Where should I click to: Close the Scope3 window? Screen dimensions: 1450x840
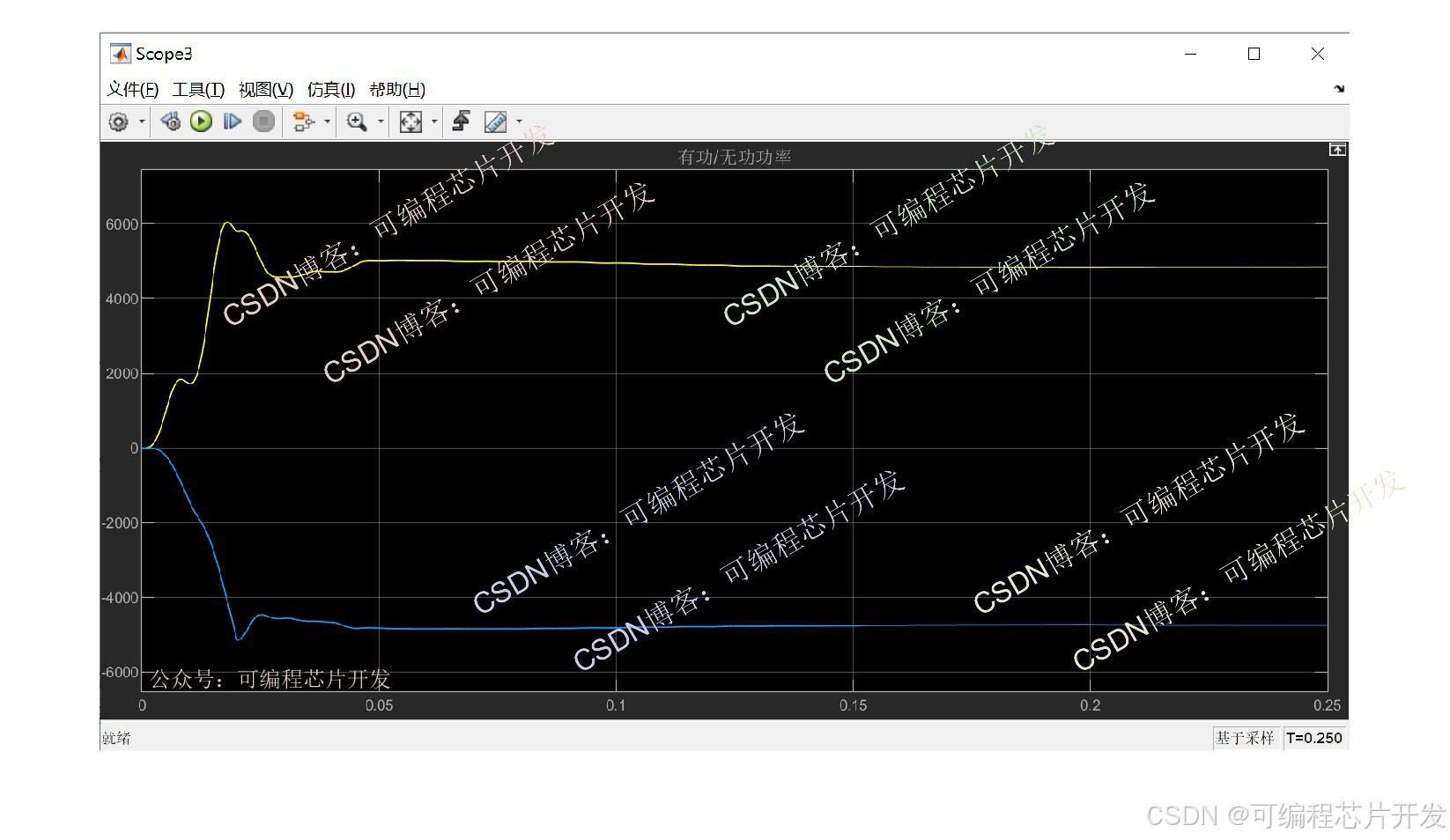[1317, 54]
